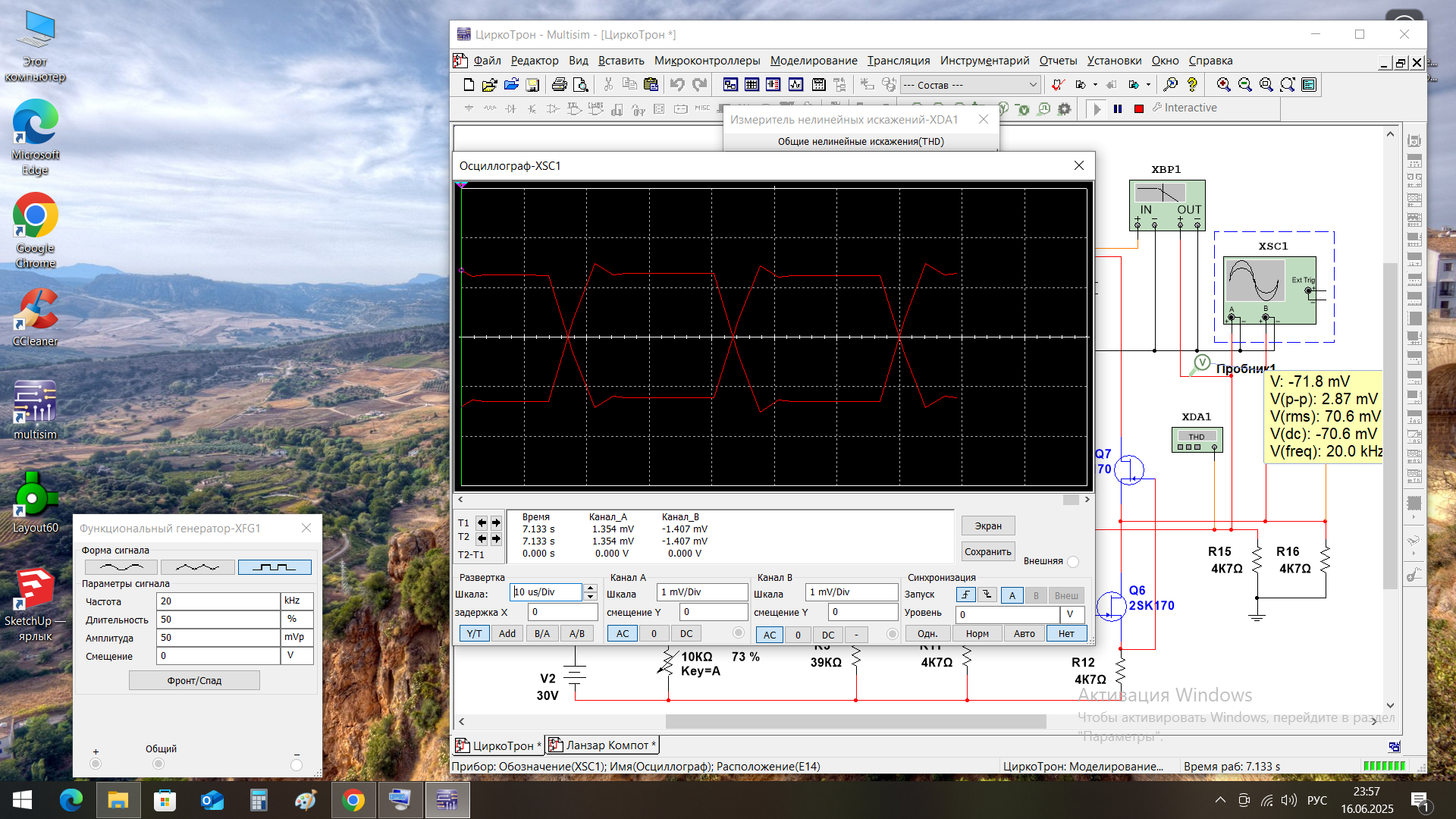1456x819 pixels.
Task: Stop the simulation with red square
Action: point(1138,108)
